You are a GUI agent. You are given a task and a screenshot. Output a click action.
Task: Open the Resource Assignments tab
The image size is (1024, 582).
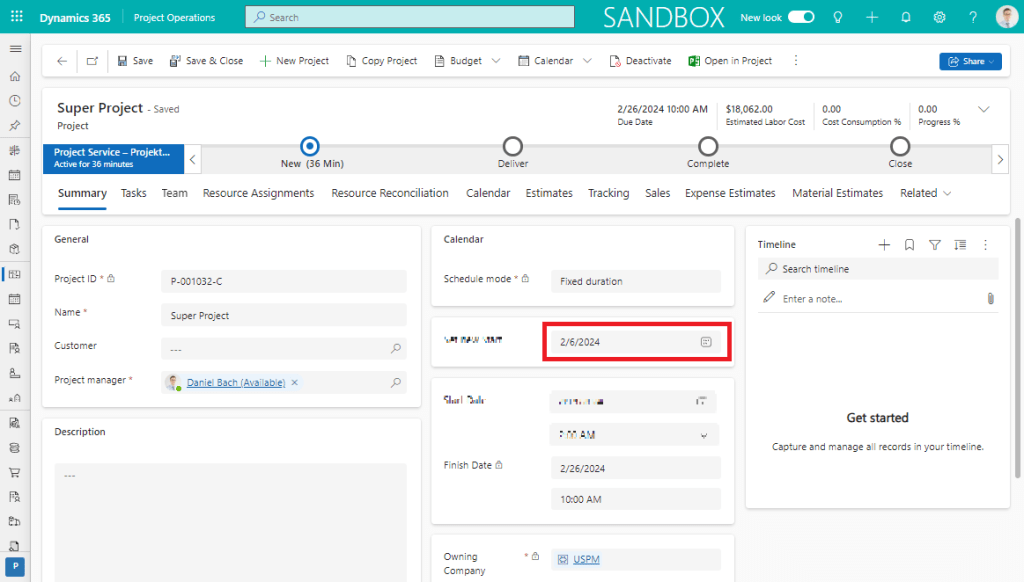[x=258, y=193]
